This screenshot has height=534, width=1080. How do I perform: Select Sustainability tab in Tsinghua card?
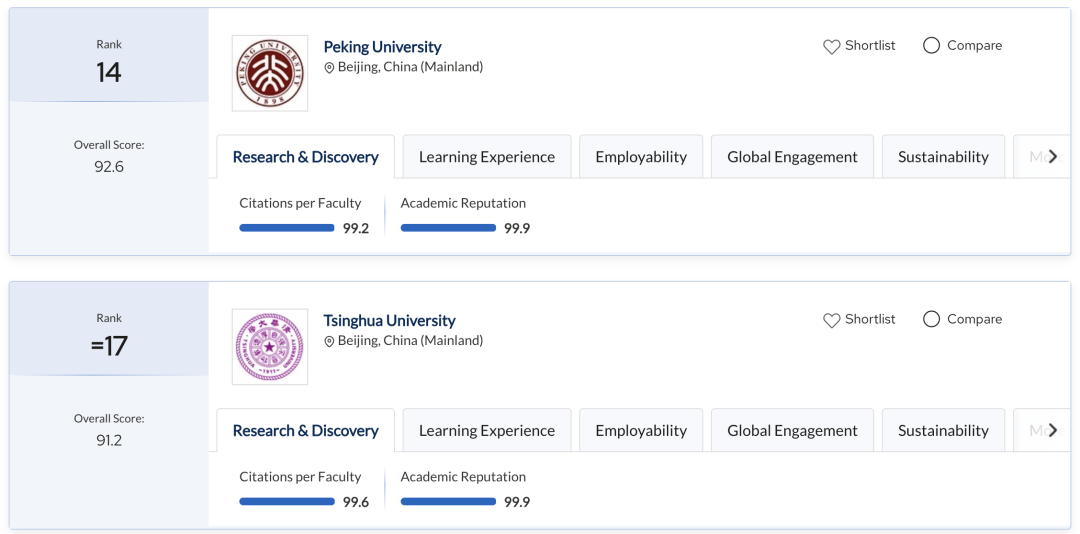tap(943, 430)
